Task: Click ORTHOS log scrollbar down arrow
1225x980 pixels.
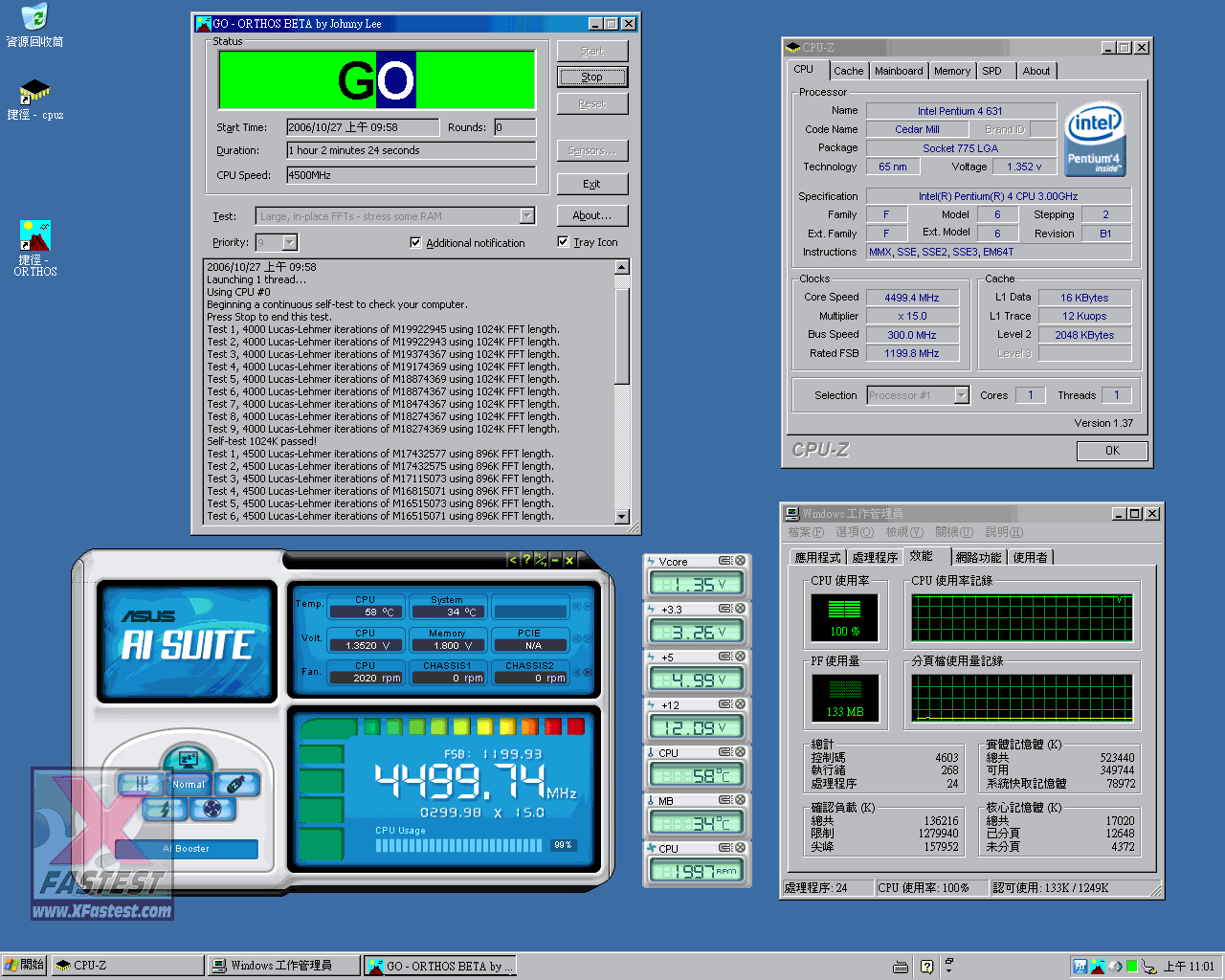Action: coord(622,517)
